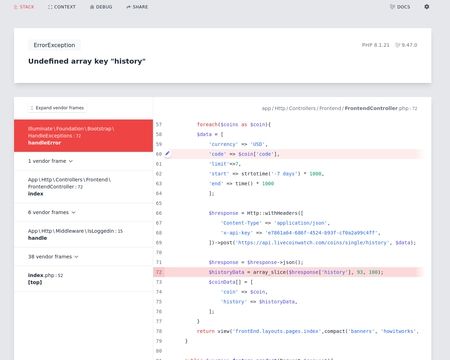Click the 'currency' => 'USD' line

point(238,144)
